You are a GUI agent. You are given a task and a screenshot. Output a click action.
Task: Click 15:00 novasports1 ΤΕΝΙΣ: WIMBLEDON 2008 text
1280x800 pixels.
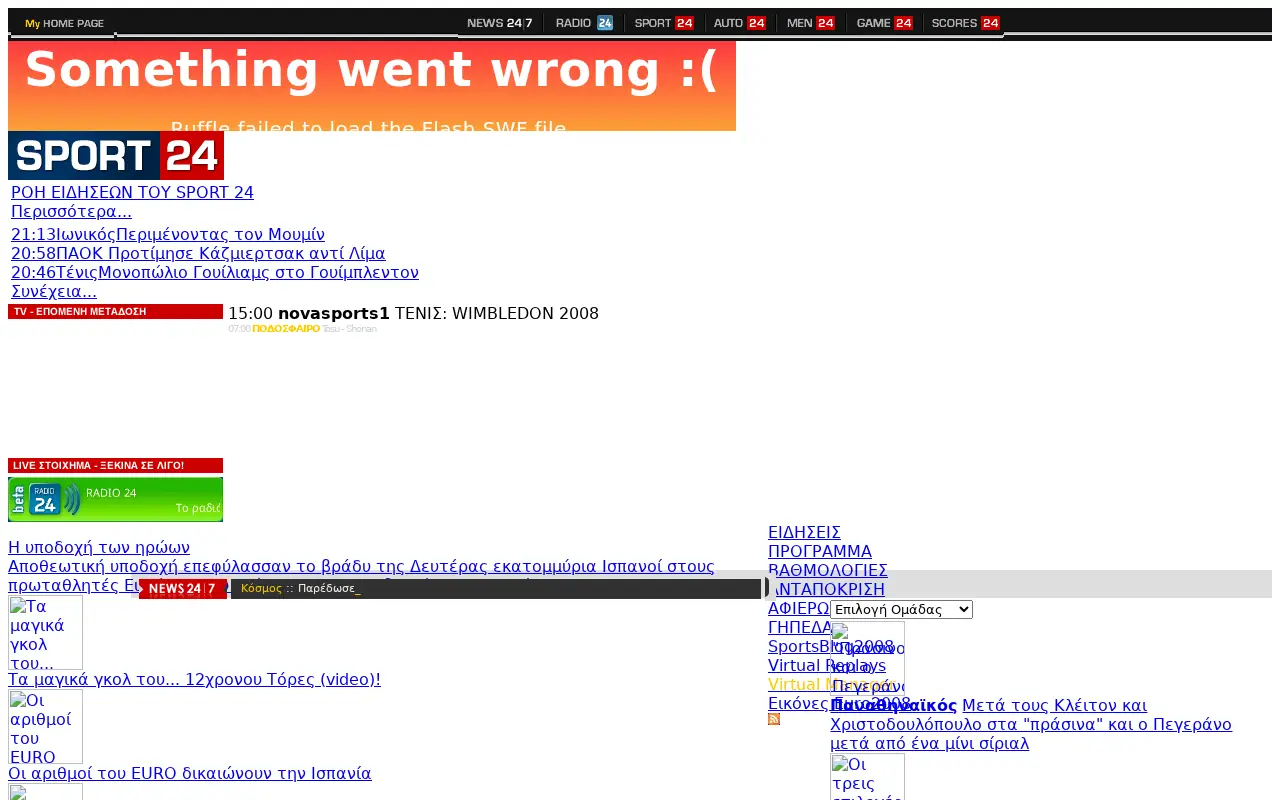(x=413, y=313)
